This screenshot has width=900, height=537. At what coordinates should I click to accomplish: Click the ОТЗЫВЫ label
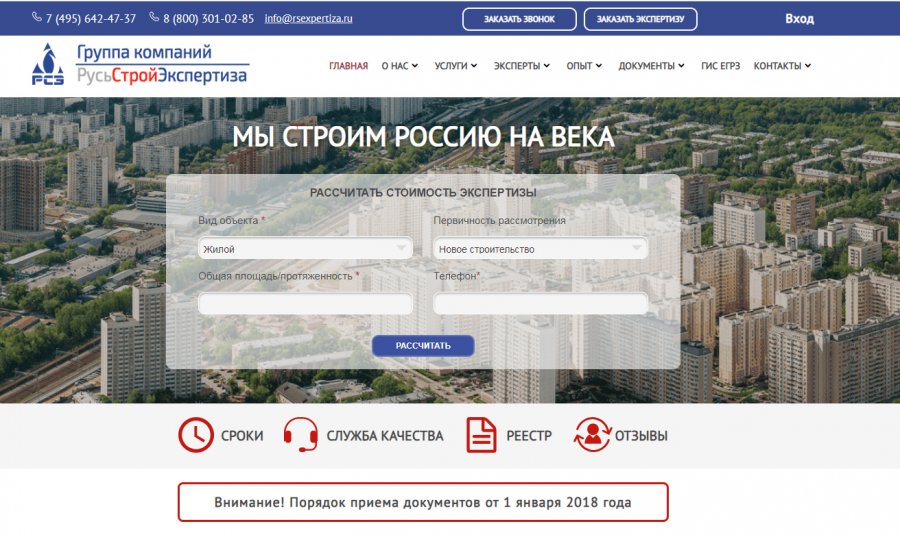pyautogui.click(x=641, y=435)
